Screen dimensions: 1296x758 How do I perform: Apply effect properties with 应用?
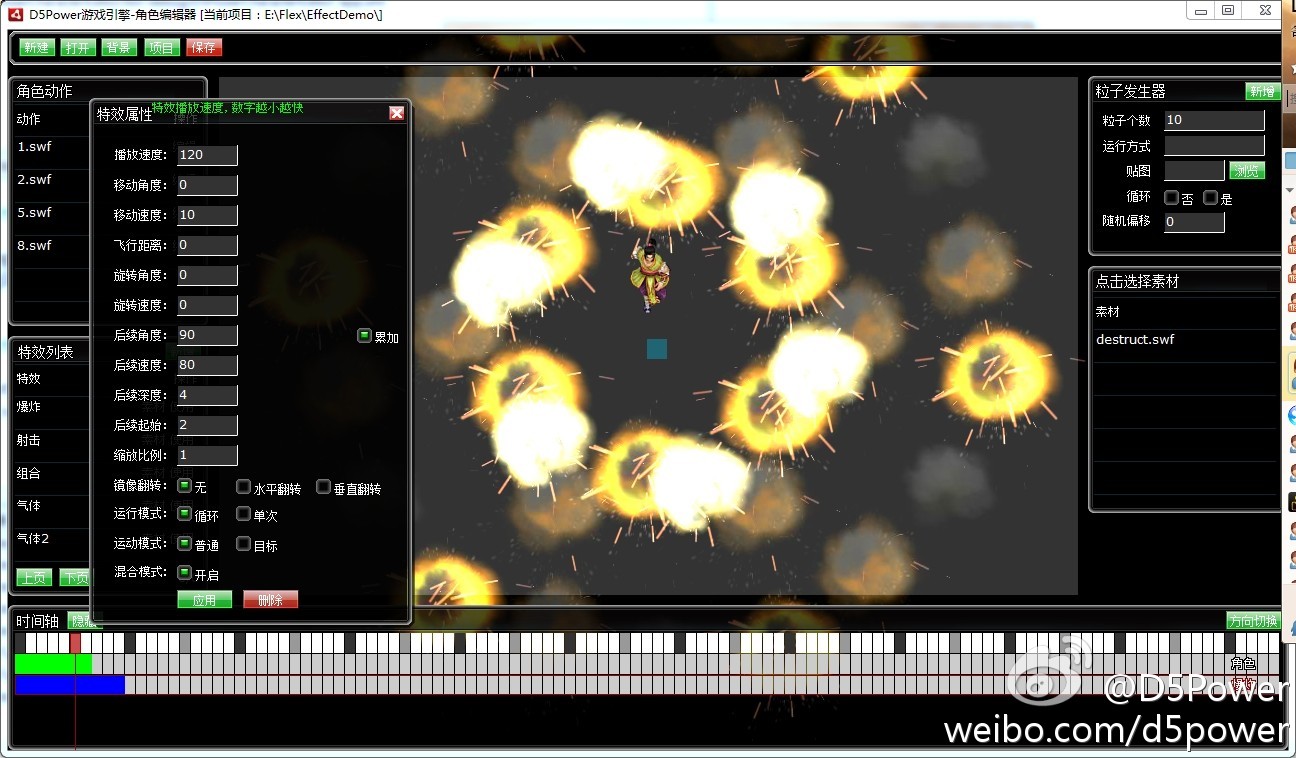pos(205,600)
